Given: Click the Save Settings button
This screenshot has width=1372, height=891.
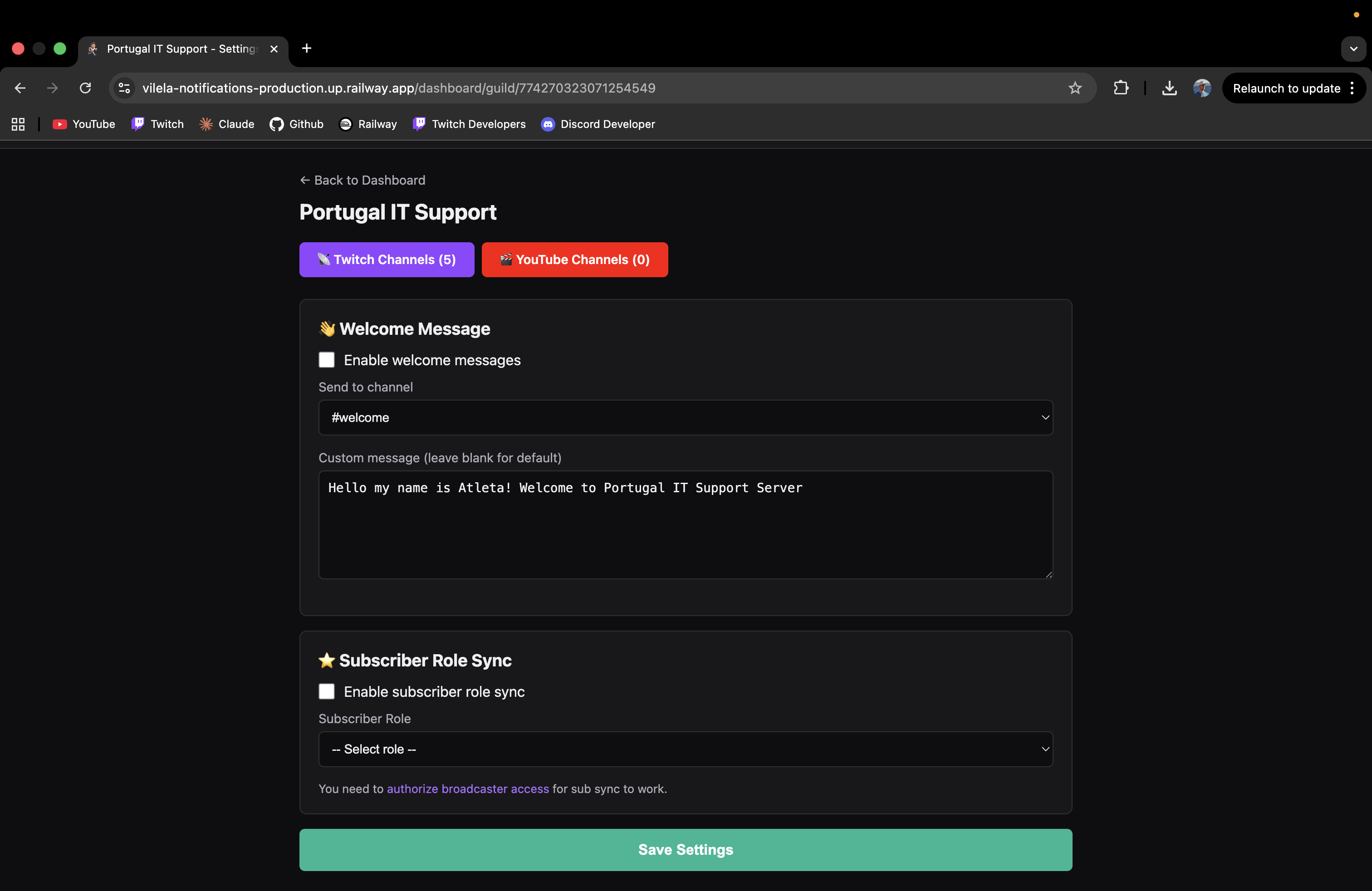Looking at the screenshot, I should pyautogui.click(x=685, y=849).
